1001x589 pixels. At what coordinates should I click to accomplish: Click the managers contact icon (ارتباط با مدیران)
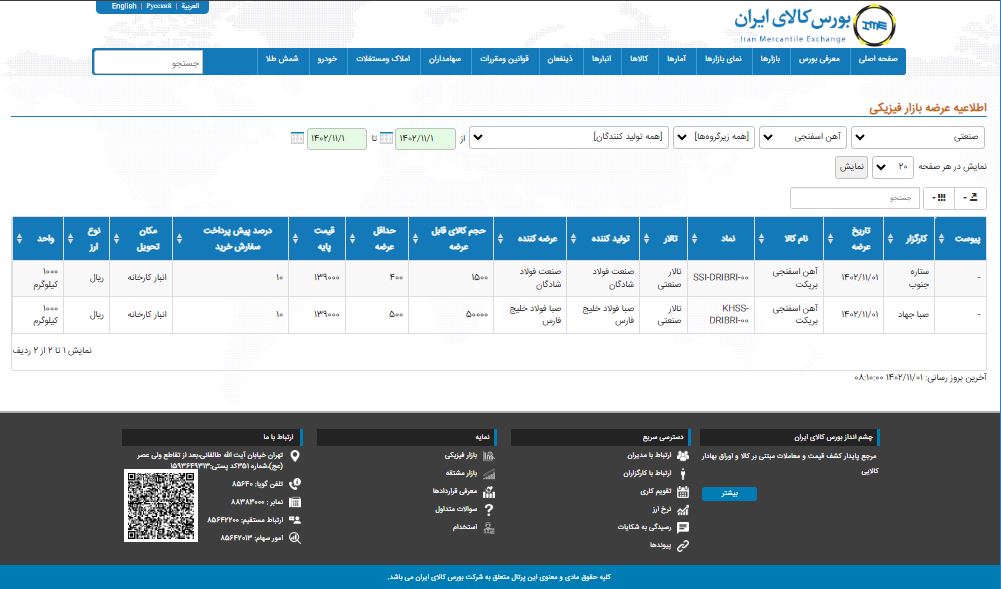click(683, 456)
